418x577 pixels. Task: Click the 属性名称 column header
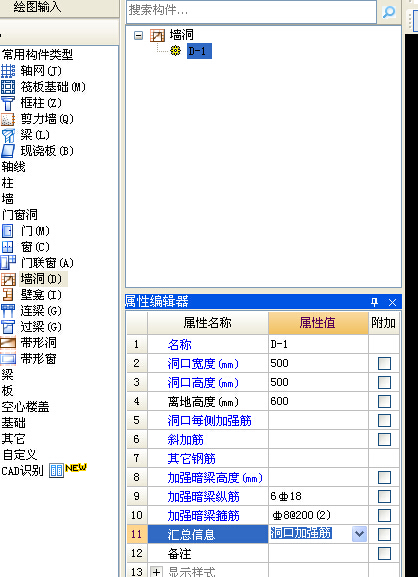(208, 323)
